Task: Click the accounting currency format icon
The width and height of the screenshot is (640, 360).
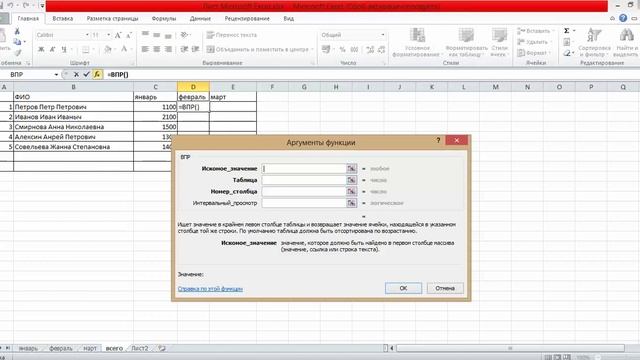Action: point(326,49)
